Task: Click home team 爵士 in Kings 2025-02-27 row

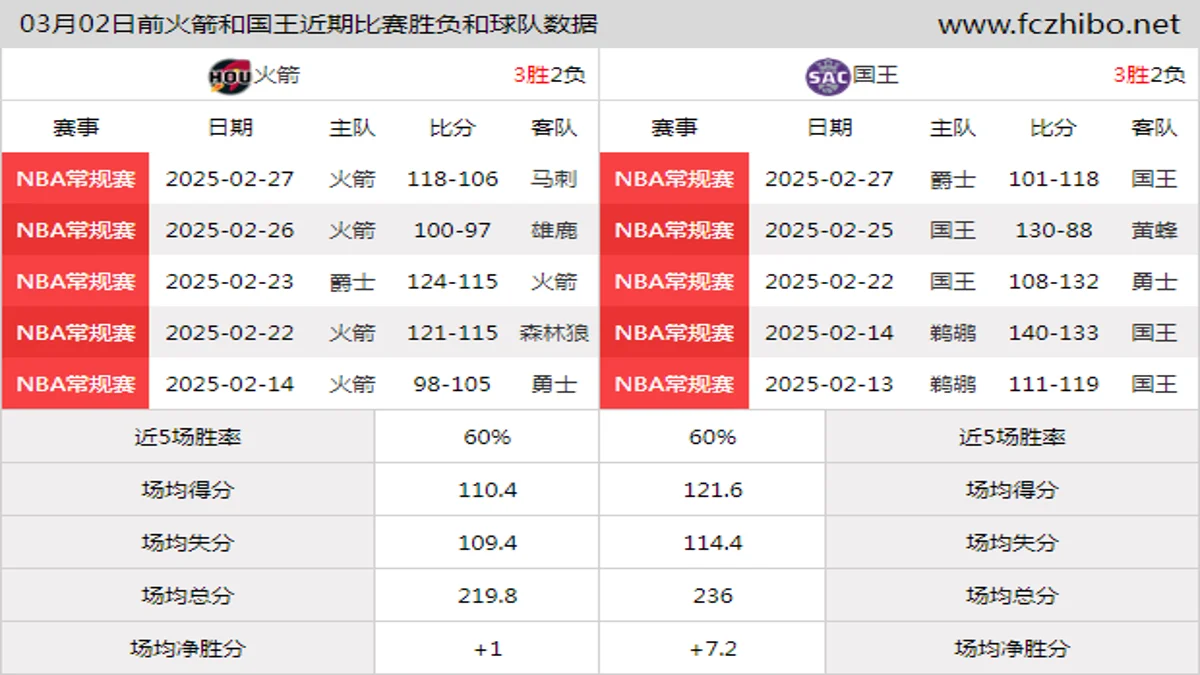Action: click(x=952, y=179)
